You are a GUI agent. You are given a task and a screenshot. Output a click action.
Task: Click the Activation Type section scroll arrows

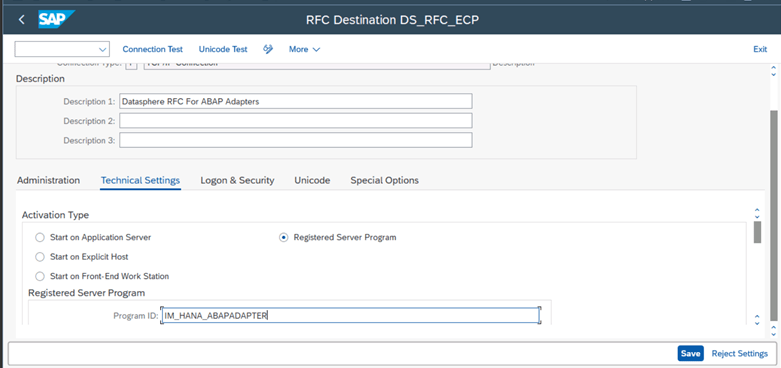click(x=757, y=213)
